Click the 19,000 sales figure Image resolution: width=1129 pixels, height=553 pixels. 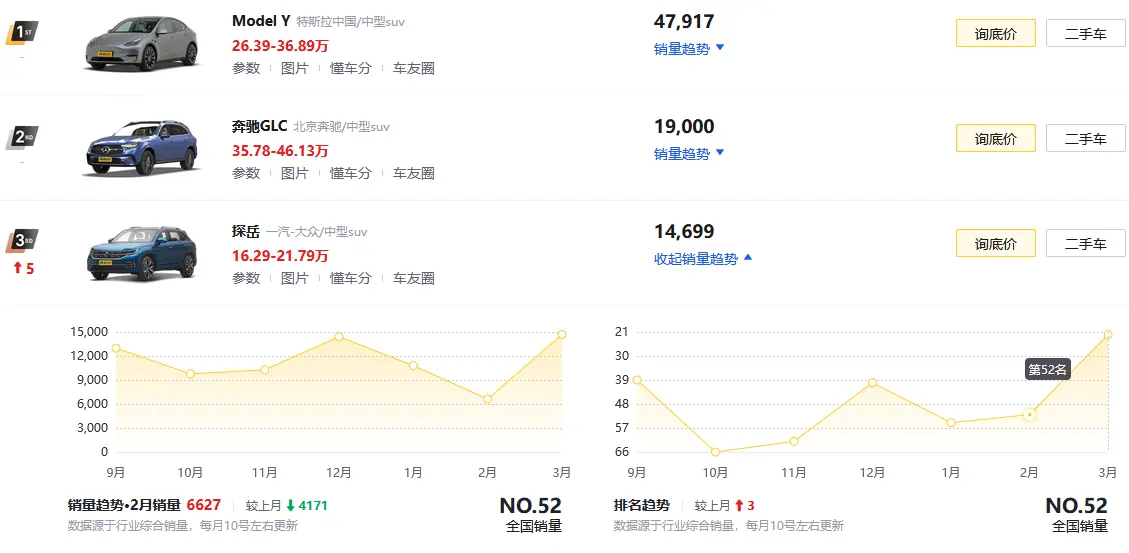684,127
